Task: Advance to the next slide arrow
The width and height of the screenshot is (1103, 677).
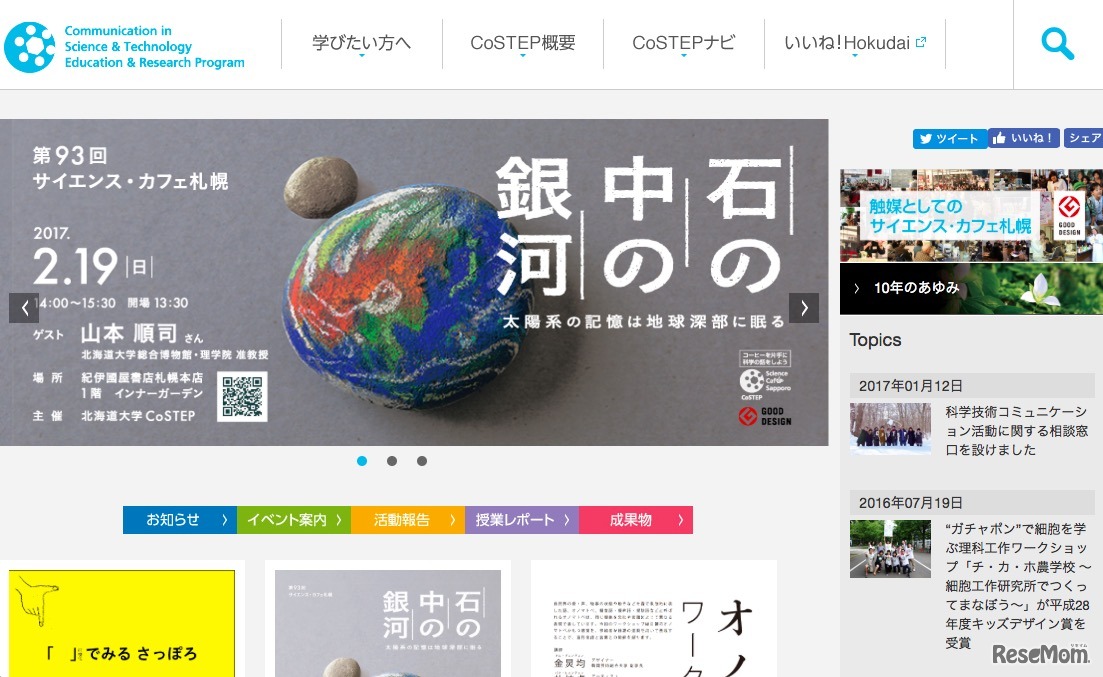Action: [x=803, y=308]
